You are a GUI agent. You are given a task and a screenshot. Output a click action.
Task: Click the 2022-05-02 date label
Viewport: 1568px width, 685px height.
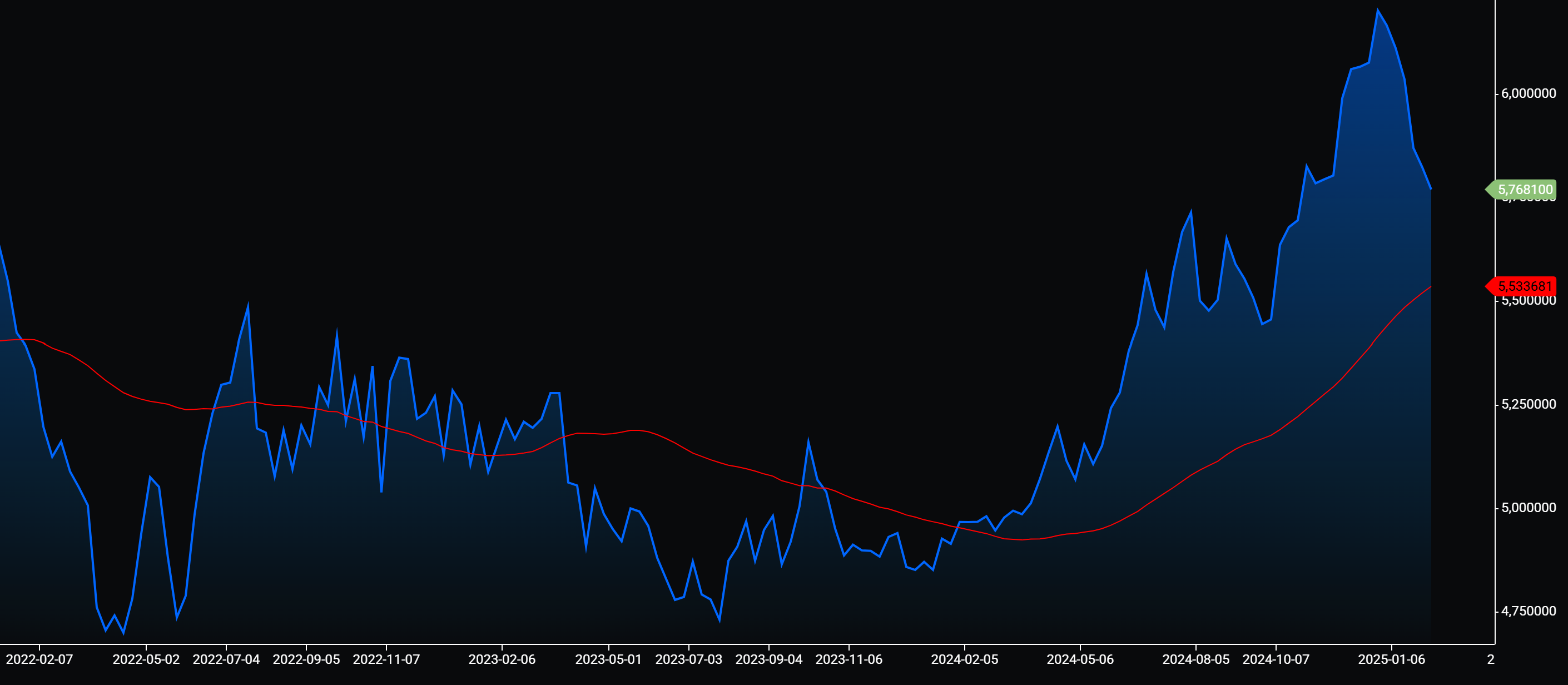146,659
